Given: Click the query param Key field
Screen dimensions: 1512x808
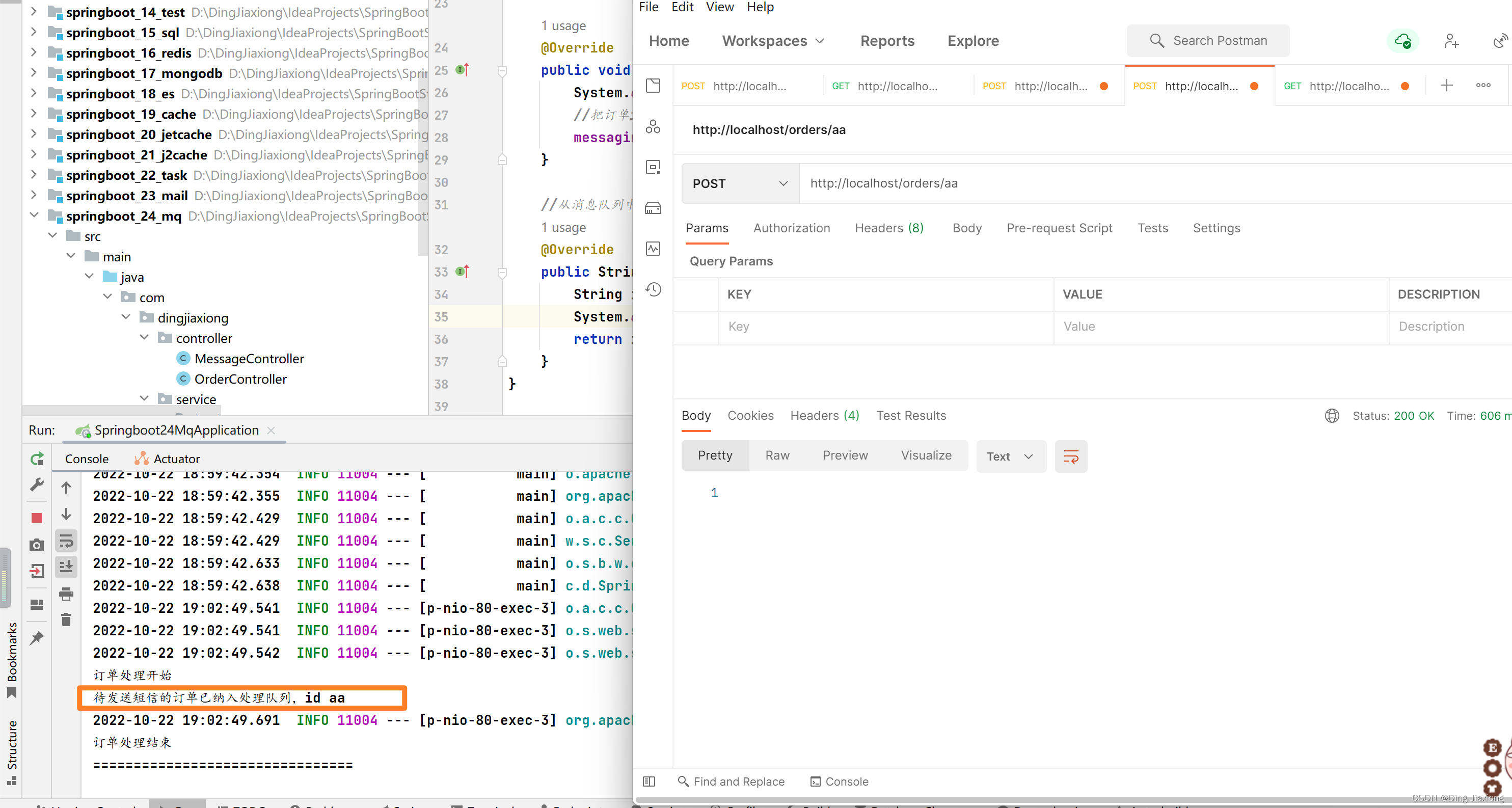Looking at the screenshot, I should 886,326.
